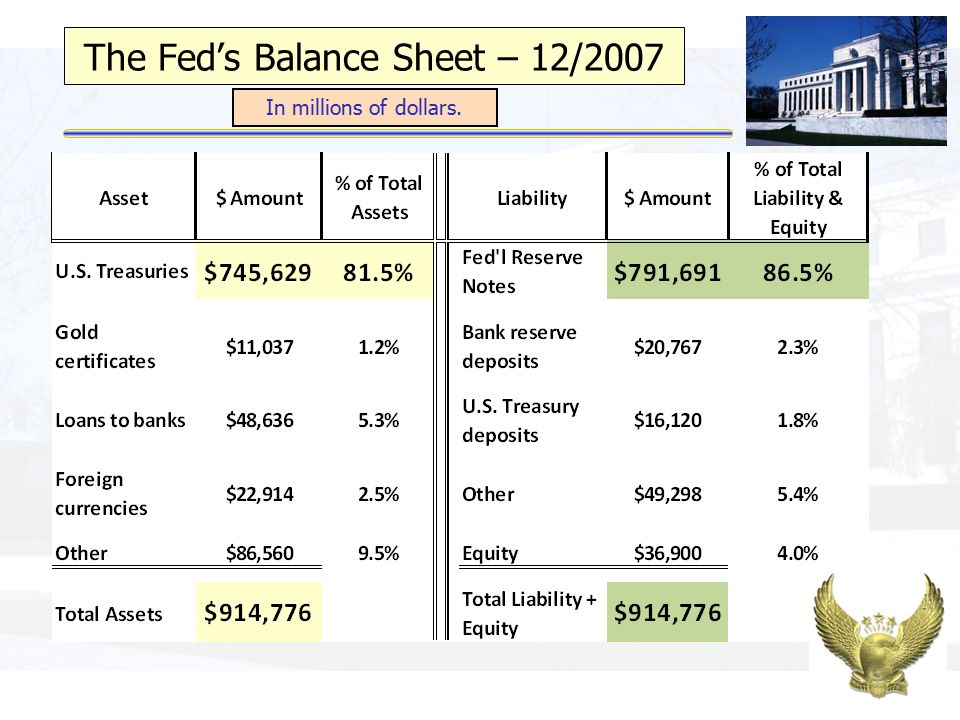
Task: Select the U.S. Treasuries amount $745,629
Action: 258,271
